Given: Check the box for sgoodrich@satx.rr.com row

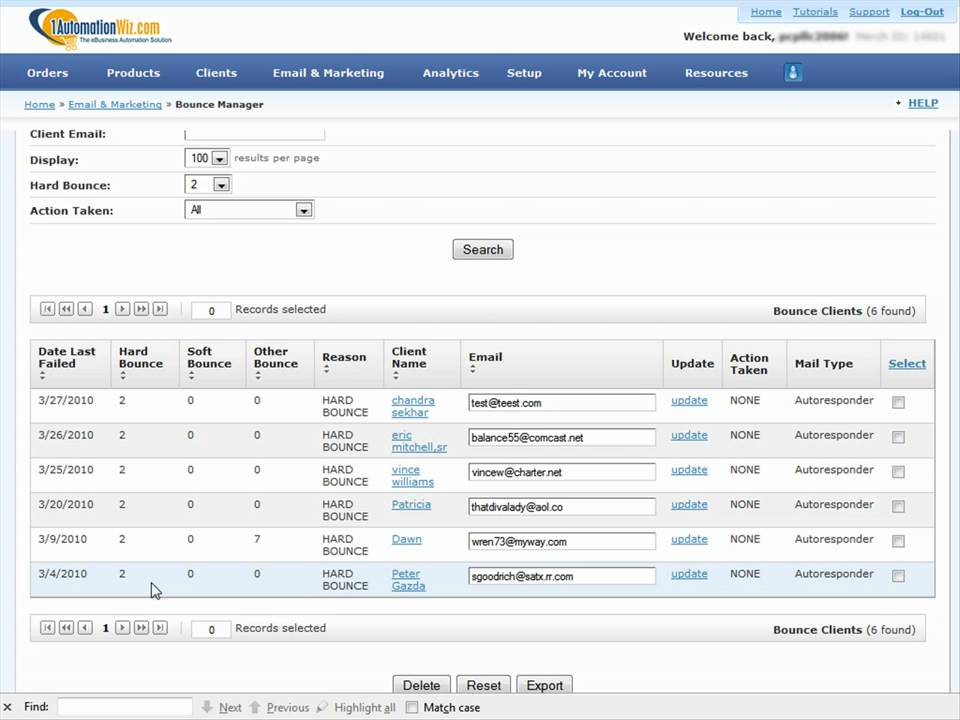Looking at the screenshot, I should pos(898,576).
